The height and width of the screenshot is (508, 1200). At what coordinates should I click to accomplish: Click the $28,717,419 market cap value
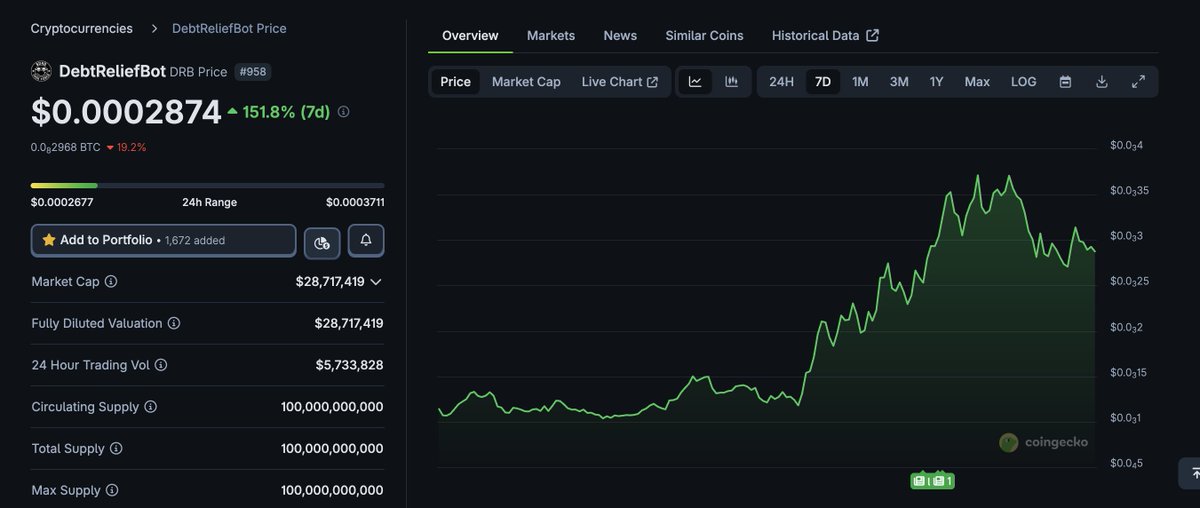pos(330,282)
